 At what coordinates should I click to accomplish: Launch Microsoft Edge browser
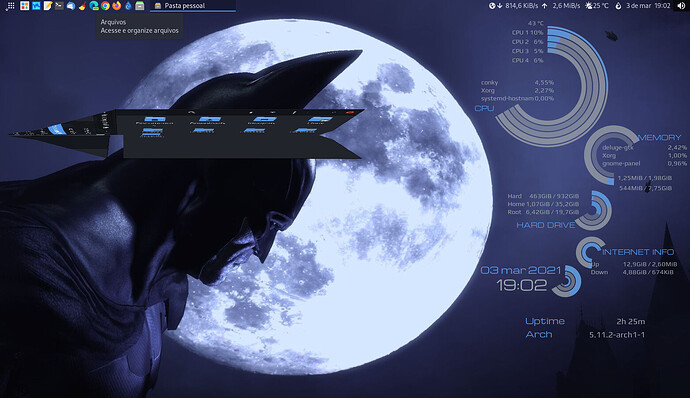(x=94, y=6)
